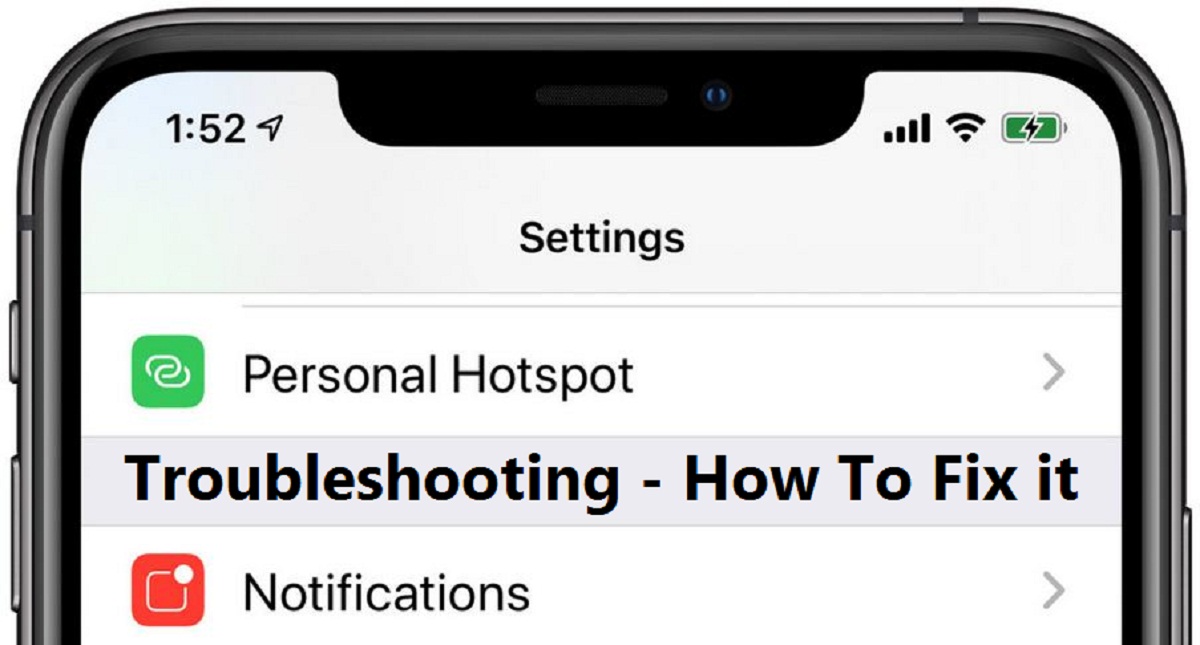Click the How To Fix it text
This screenshot has width=1200, height=645.
[882, 478]
